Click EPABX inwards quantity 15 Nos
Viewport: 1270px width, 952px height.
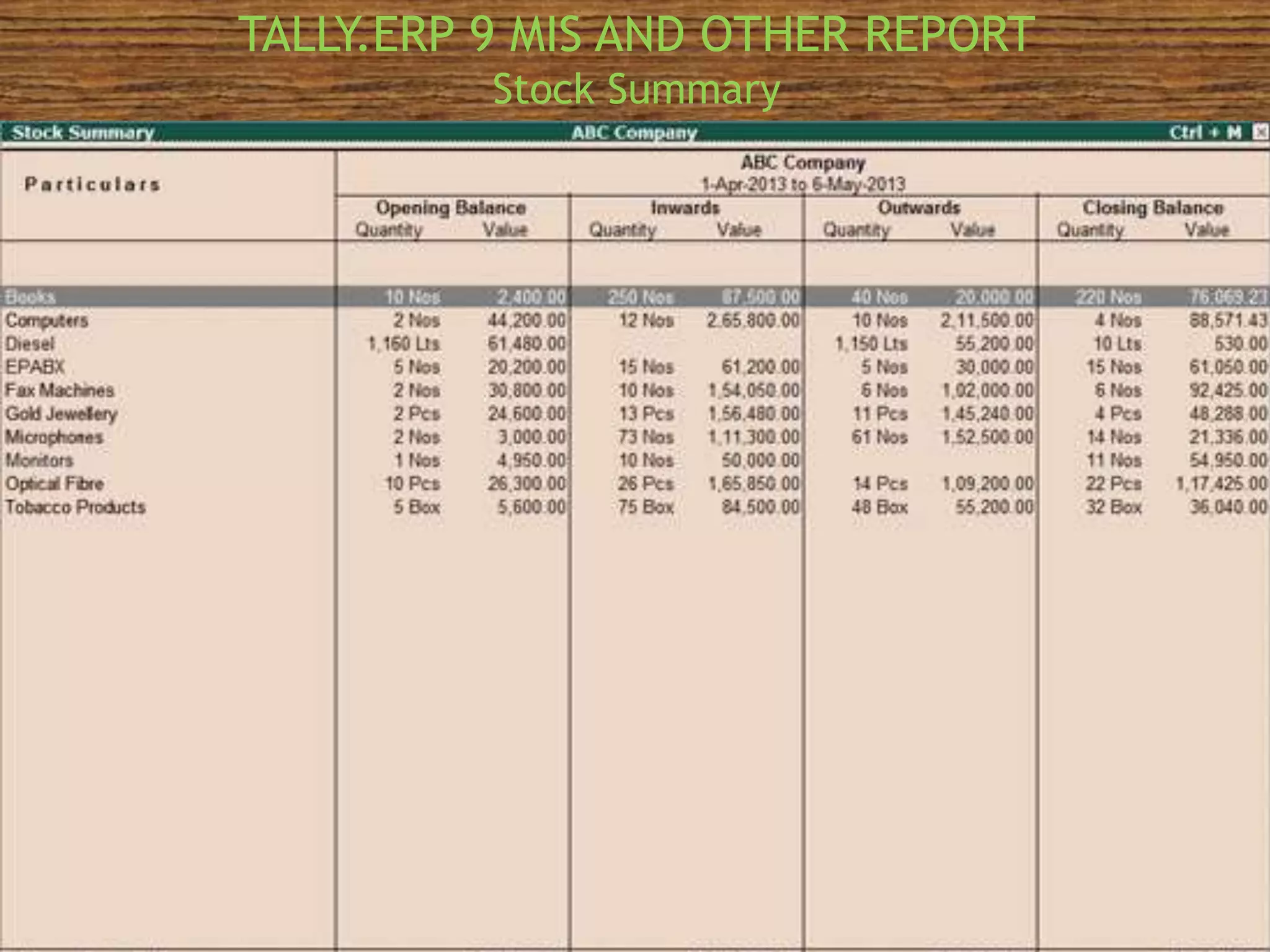click(x=646, y=367)
